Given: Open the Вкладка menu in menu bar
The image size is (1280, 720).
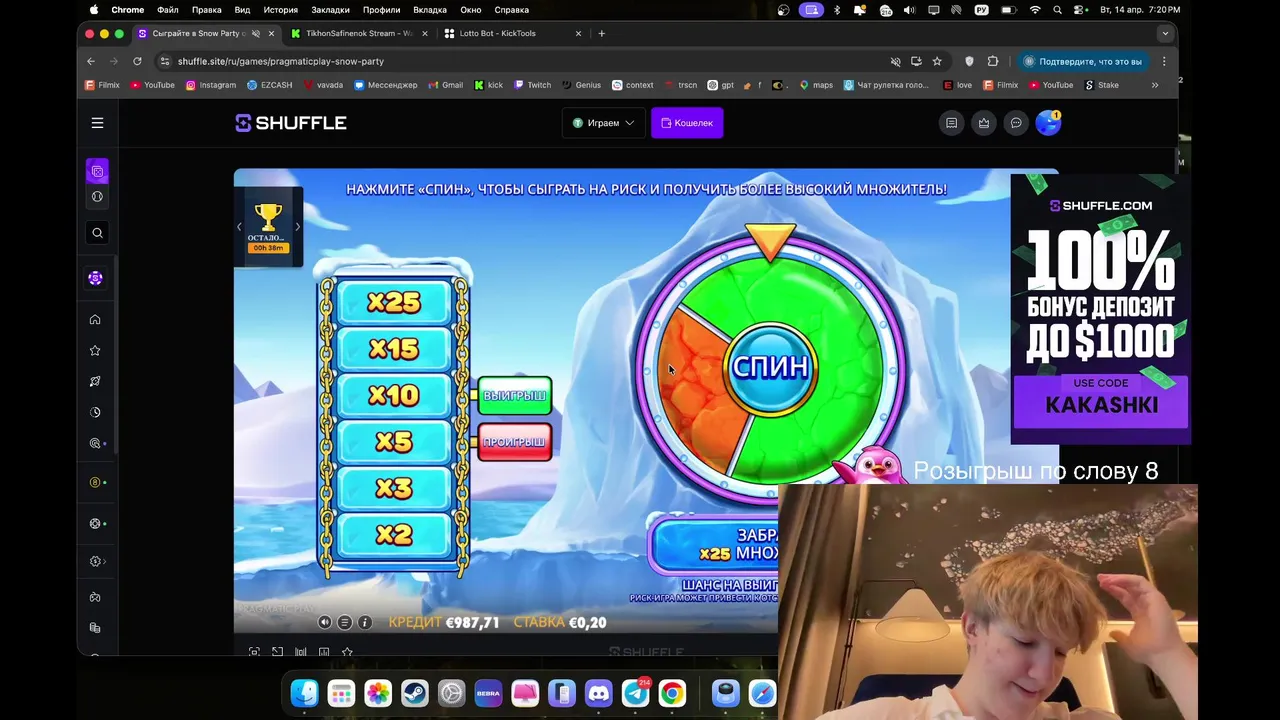Looking at the screenshot, I should tap(430, 10).
